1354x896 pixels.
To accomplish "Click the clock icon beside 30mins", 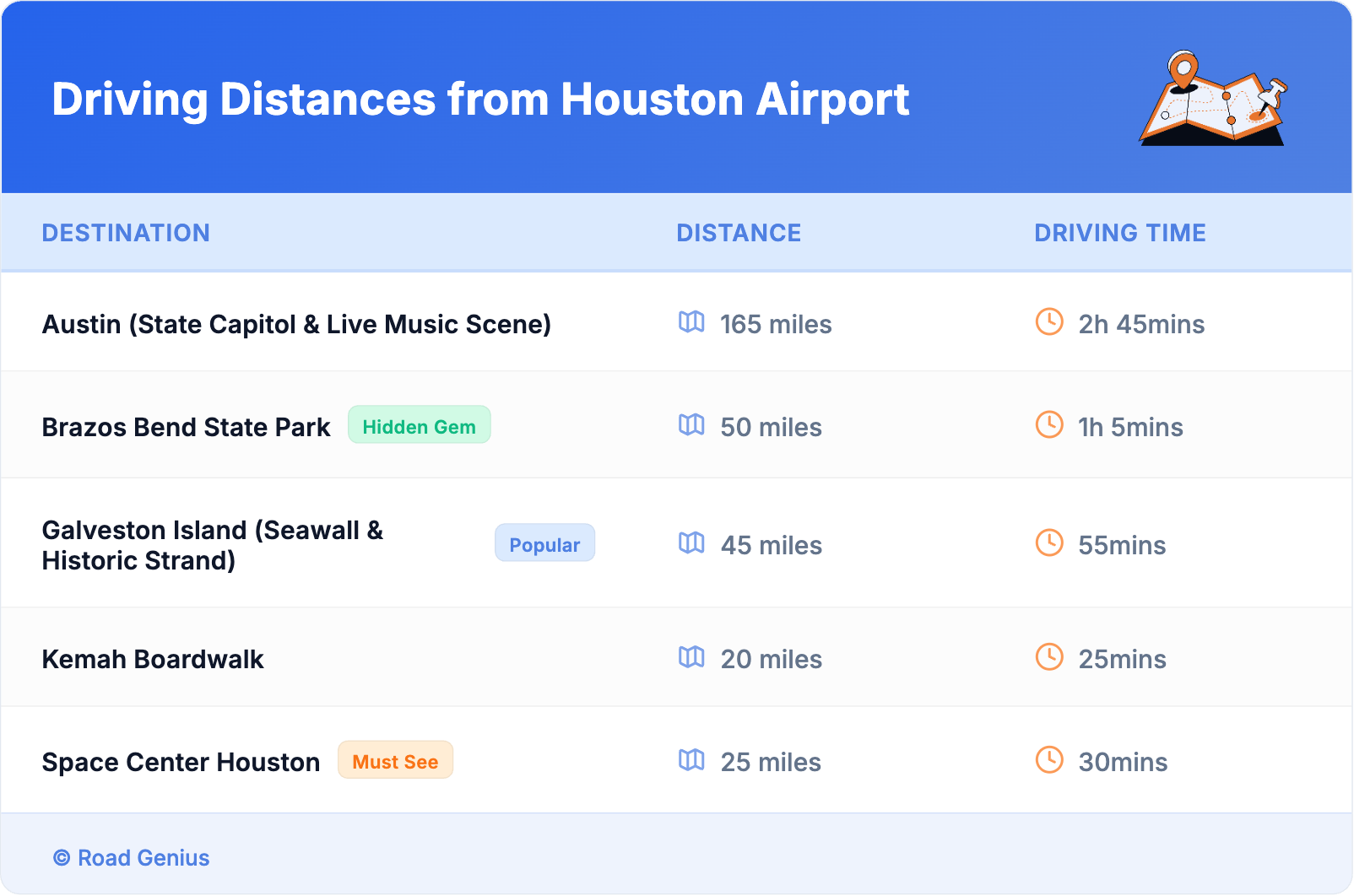I will (1049, 760).
